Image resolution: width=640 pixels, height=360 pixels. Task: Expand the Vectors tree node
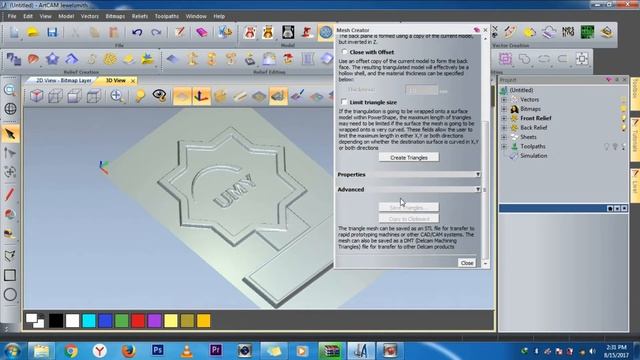[504, 100]
